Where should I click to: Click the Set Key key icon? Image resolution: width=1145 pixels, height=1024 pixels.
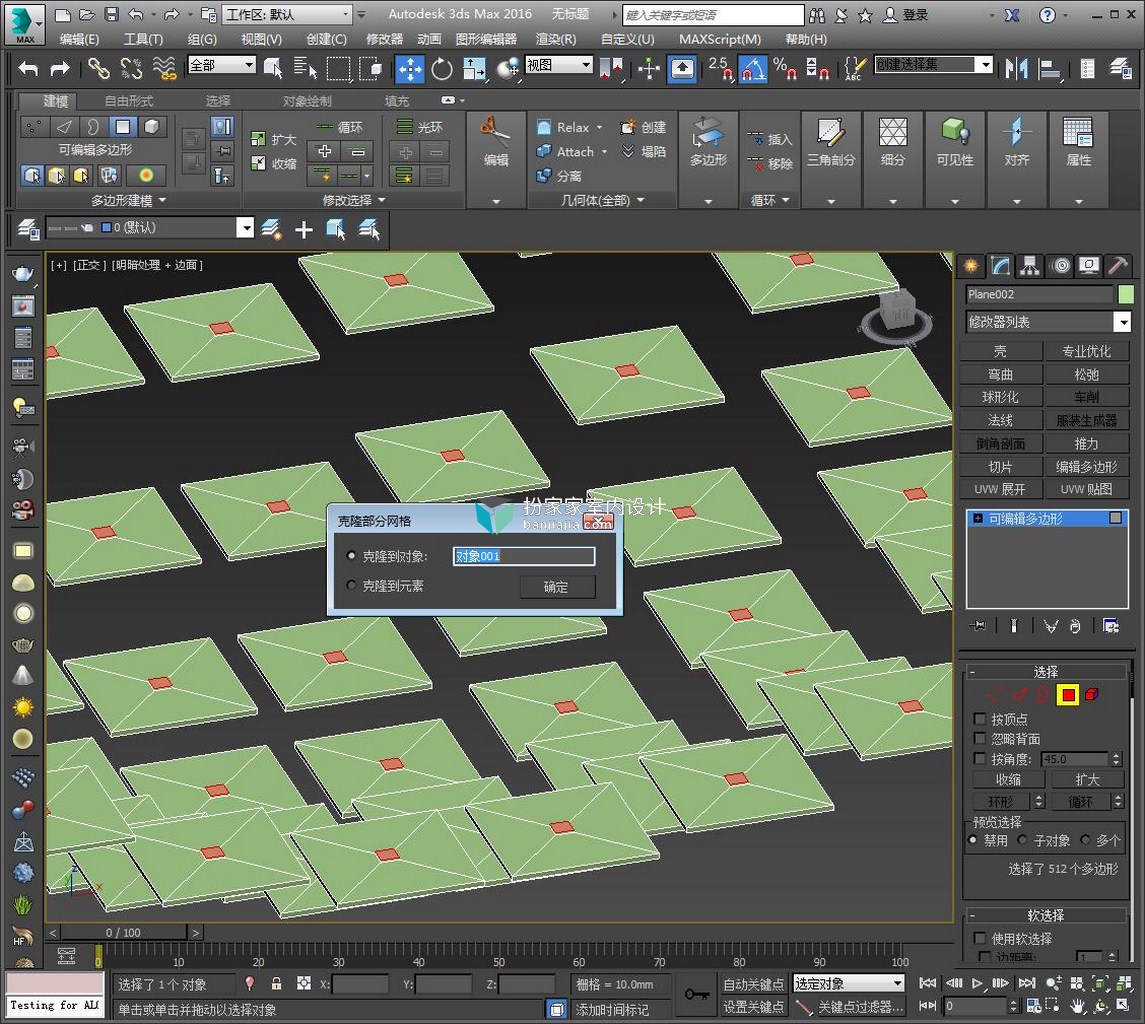click(696, 994)
